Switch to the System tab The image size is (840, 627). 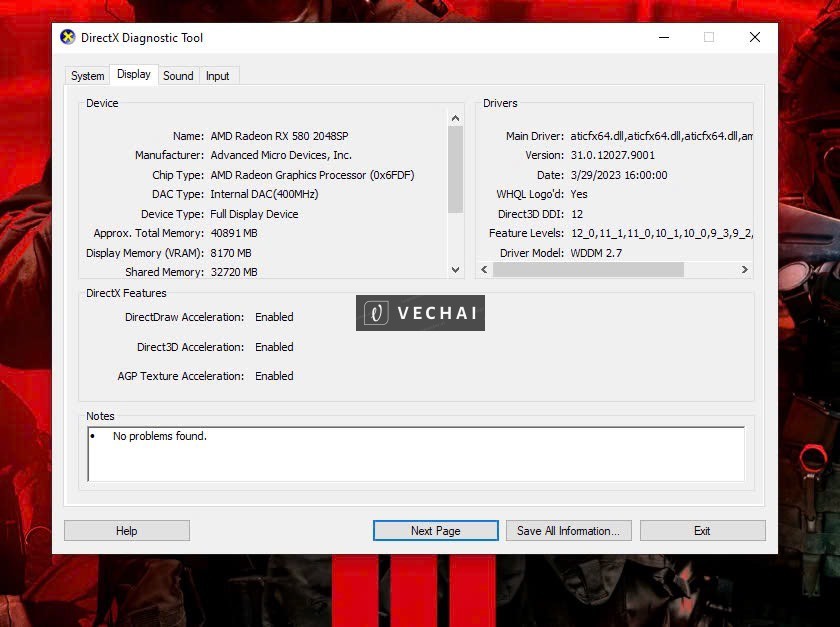pyautogui.click(x=87, y=75)
